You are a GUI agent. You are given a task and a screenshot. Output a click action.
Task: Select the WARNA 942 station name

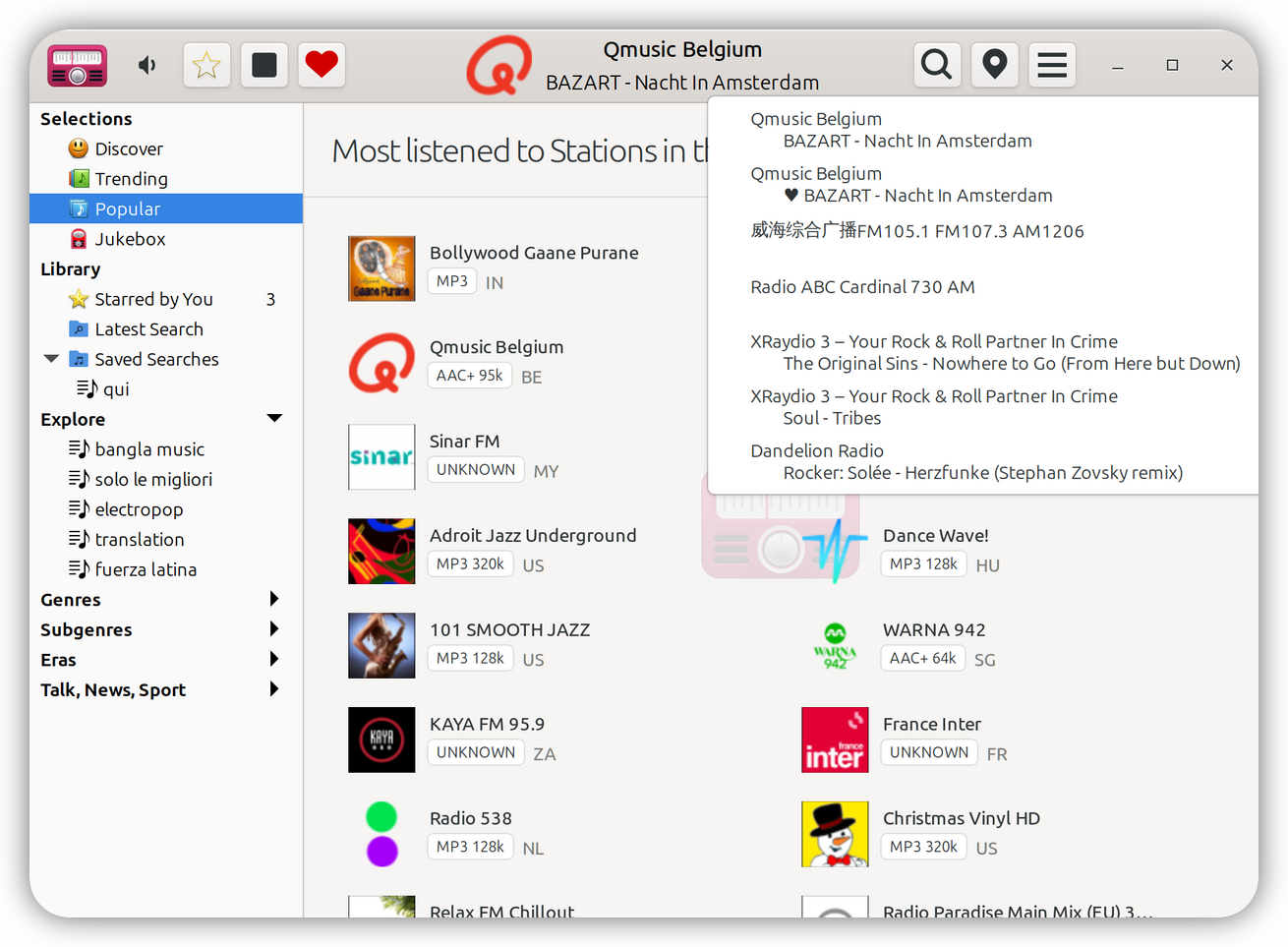pos(934,630)
